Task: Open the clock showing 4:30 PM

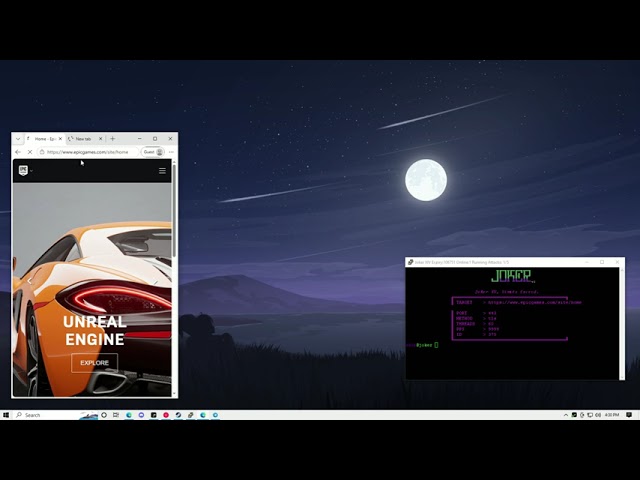Action: [611, 415]
